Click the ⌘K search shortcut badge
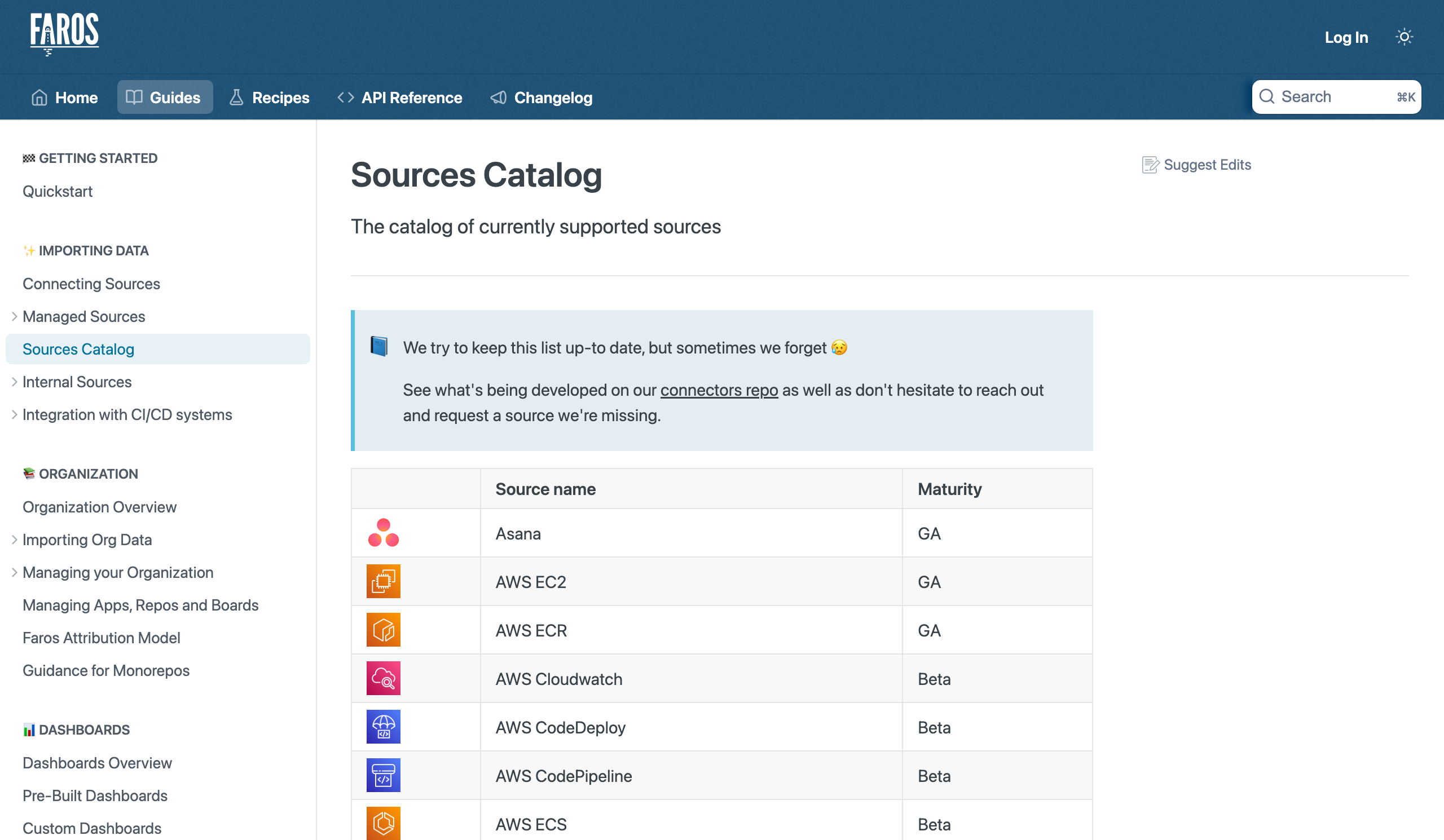 tap(1406, 97)
